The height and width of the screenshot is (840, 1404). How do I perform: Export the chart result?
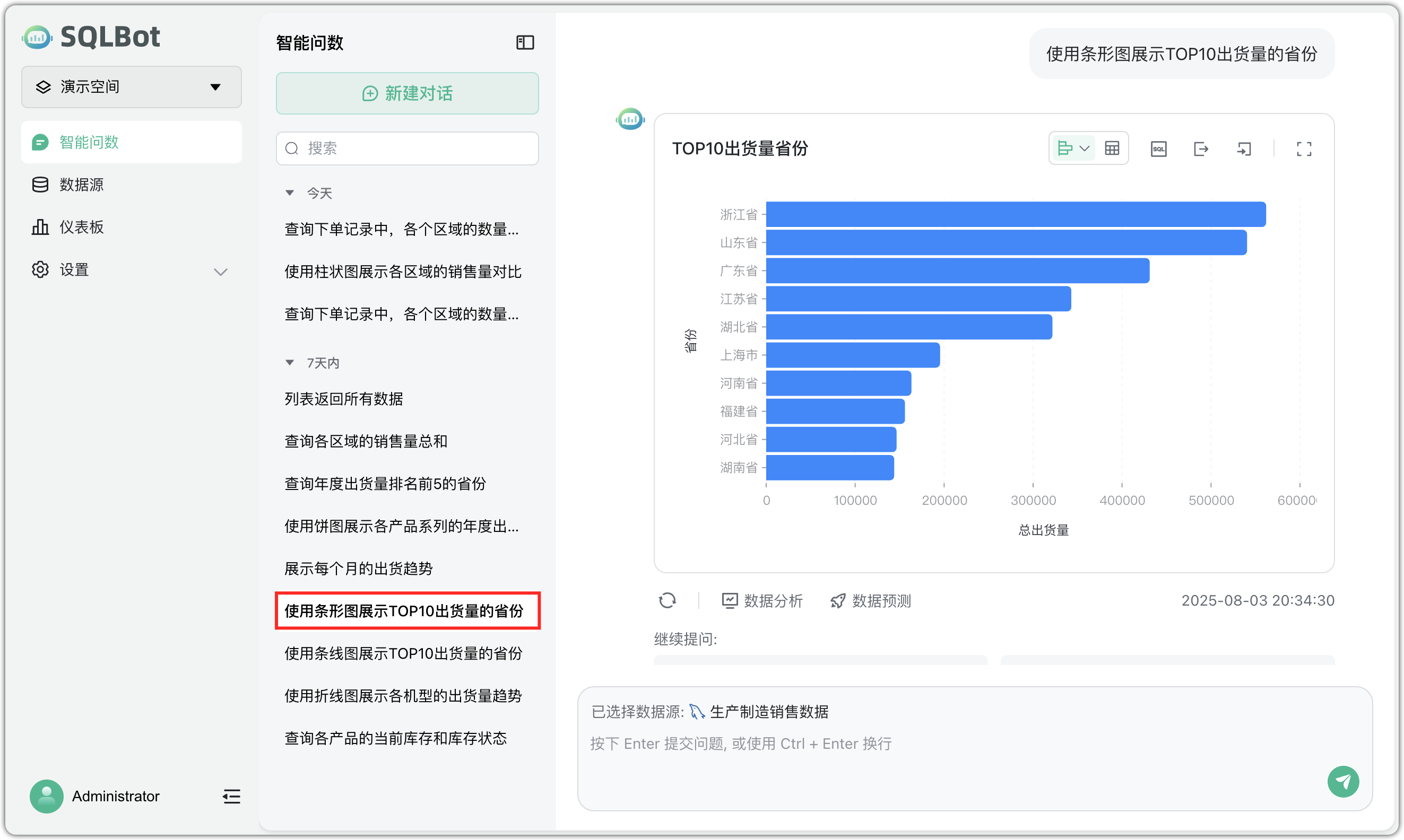point(1202,148)
